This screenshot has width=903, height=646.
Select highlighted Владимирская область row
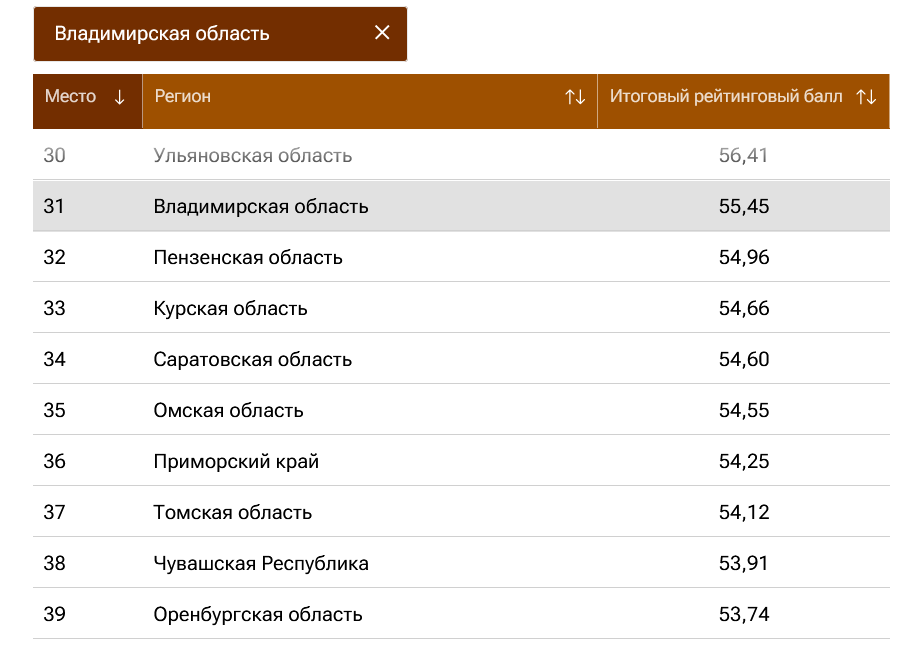[x=461, y=206]
